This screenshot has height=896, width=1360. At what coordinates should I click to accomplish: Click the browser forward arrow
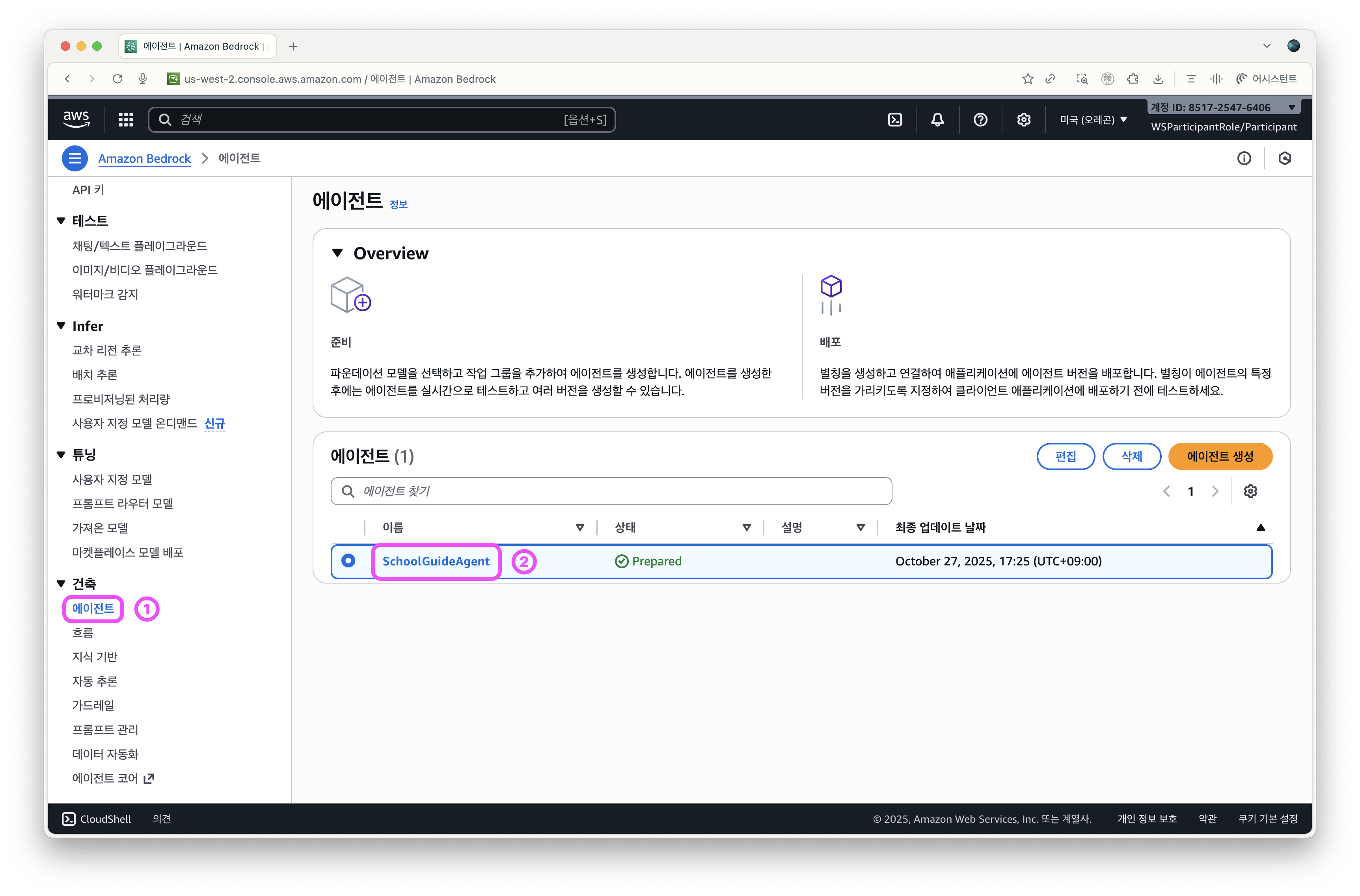tap(92, 79)
